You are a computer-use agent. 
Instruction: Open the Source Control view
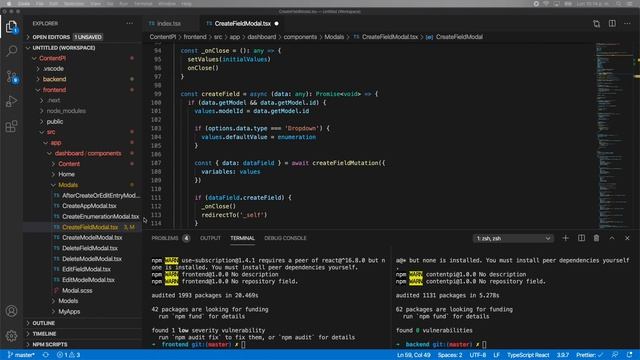(x=11, y=76)
